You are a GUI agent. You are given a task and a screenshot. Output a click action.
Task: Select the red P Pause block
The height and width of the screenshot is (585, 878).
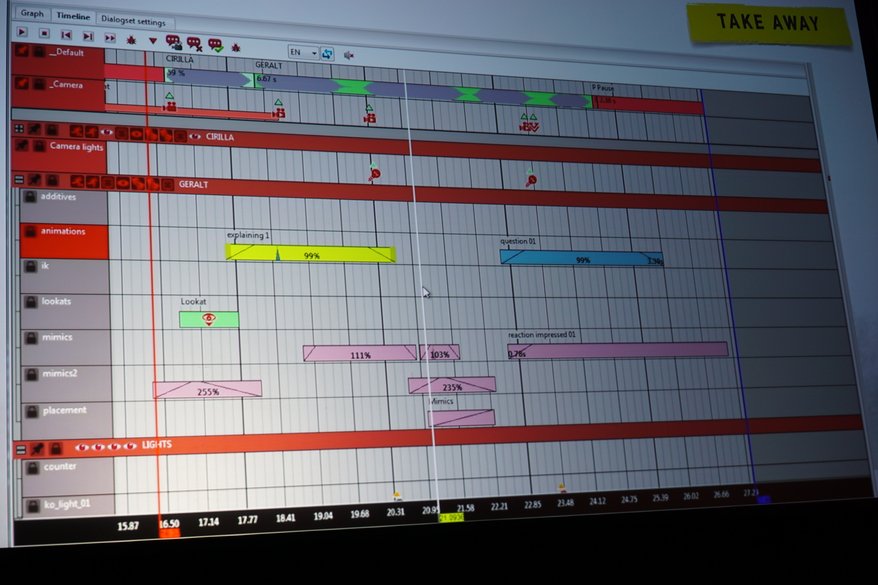pyautogui.click(x=648, y=105)
